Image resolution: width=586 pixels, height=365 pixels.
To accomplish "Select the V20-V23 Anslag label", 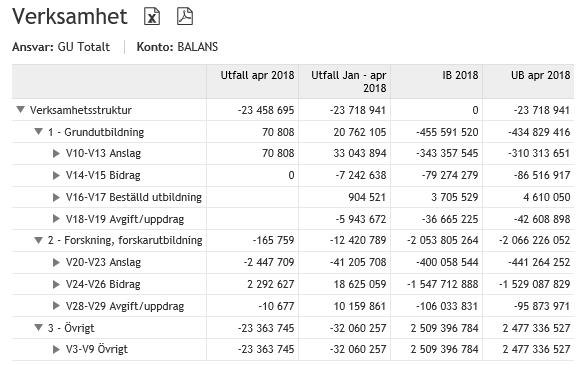I will pyautogui.click(x=104, y=262).
